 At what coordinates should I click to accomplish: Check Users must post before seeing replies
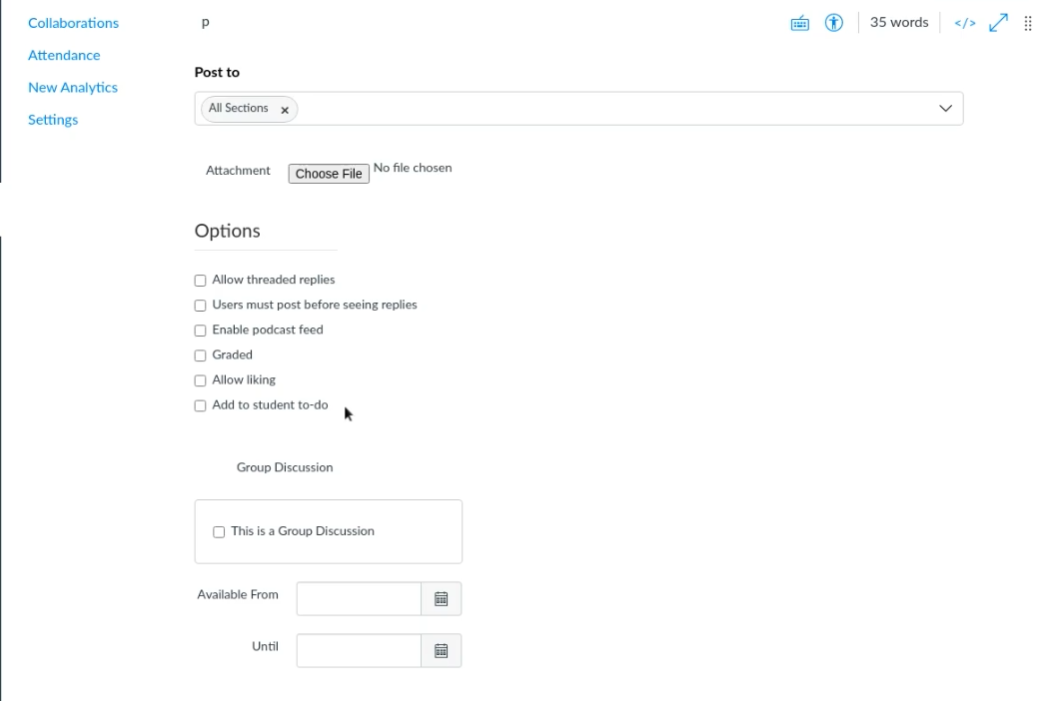tap(200, 306)
